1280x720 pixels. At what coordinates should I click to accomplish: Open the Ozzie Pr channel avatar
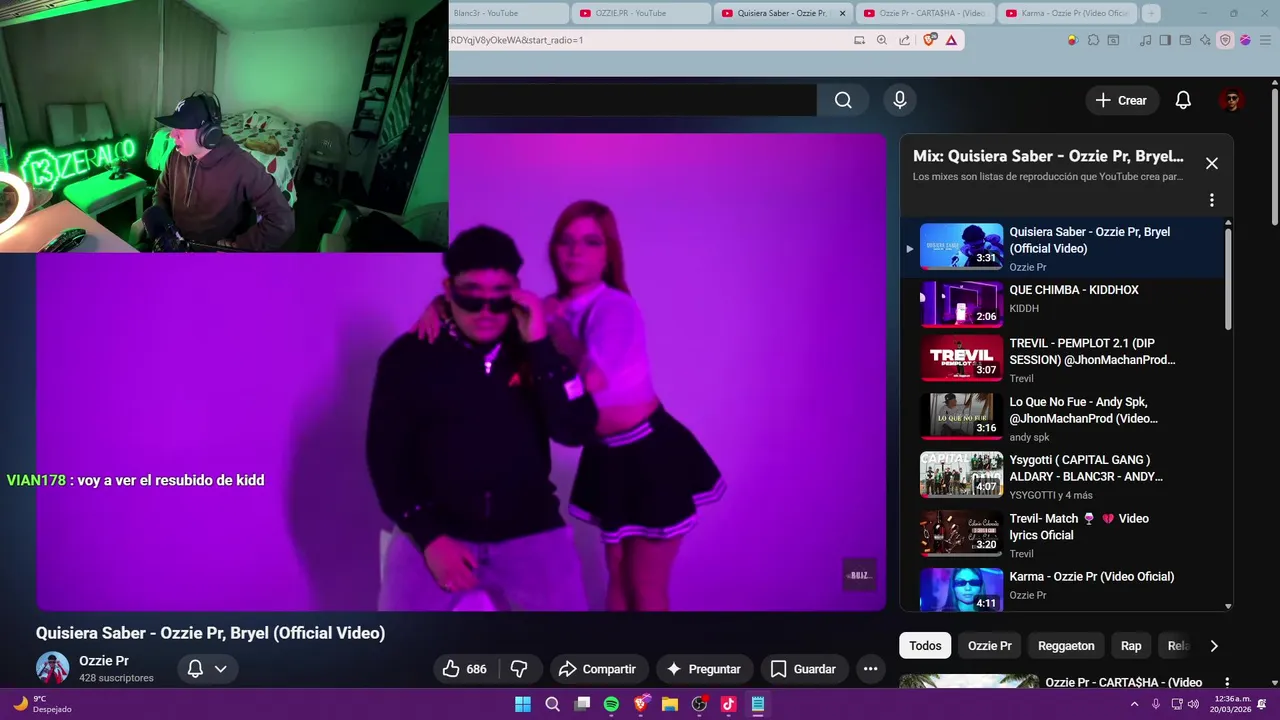pos(52,668)
